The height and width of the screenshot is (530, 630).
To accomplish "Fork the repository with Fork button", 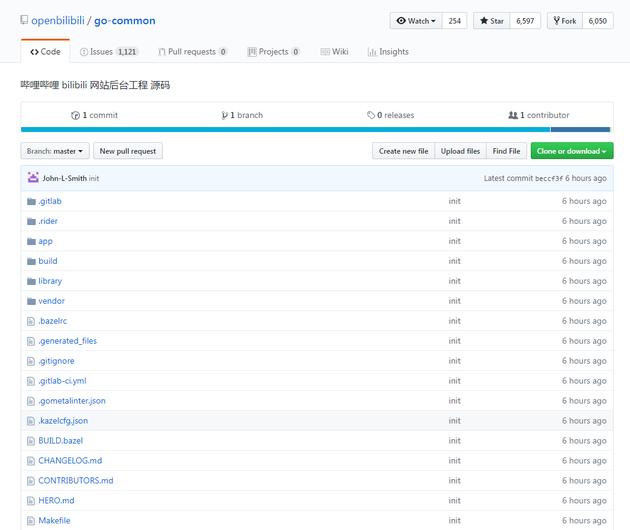I will [565, 21].
